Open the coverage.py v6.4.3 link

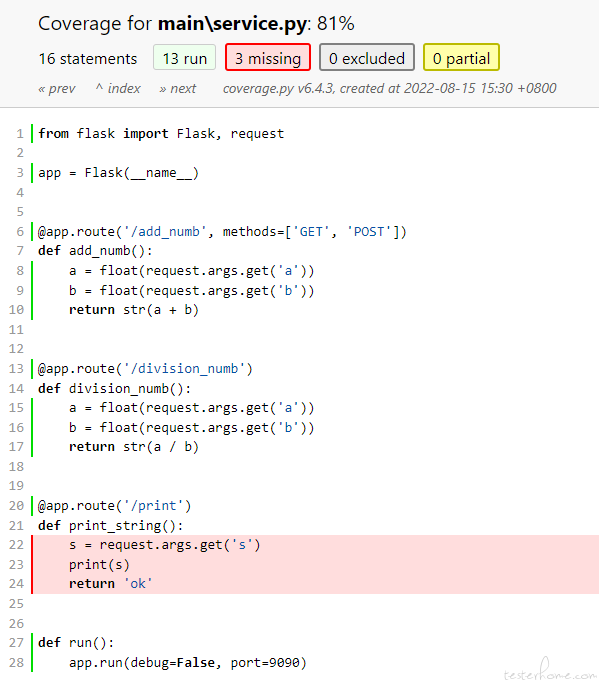278,88
